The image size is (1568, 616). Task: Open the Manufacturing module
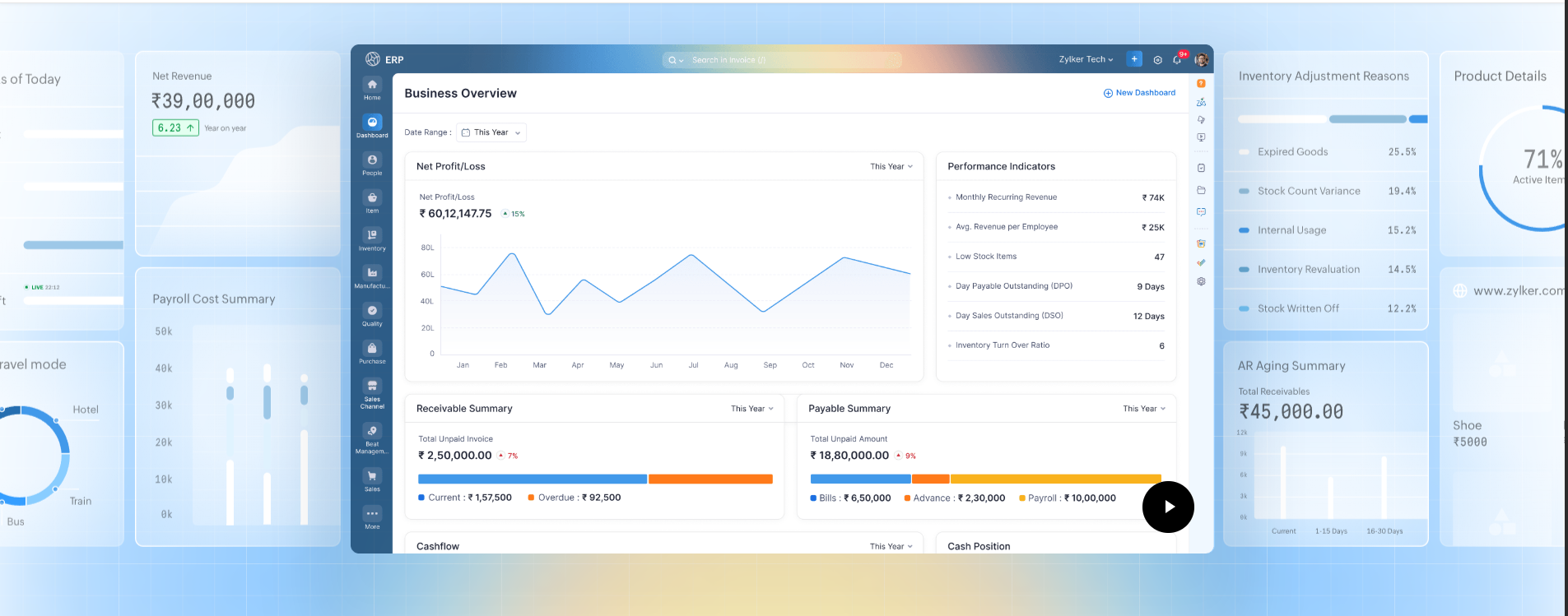click(372, 277)
